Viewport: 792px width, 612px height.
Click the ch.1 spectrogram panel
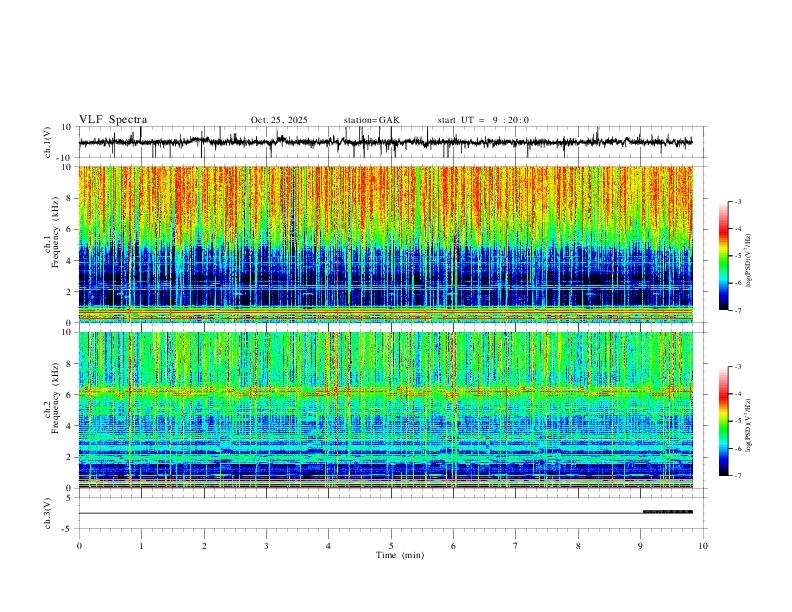click(385, 244)
